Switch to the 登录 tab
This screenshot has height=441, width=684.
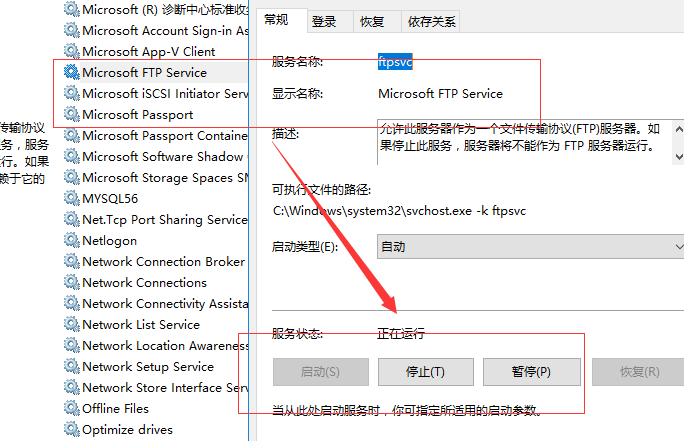tap(323, 21)
